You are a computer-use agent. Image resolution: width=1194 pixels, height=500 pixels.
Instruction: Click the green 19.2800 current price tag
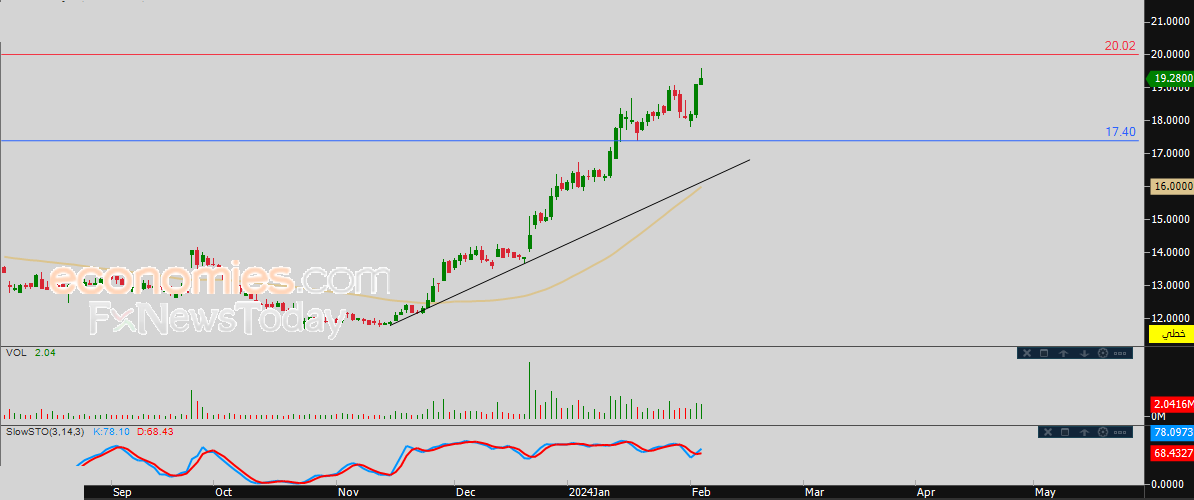click(1170, 78)
